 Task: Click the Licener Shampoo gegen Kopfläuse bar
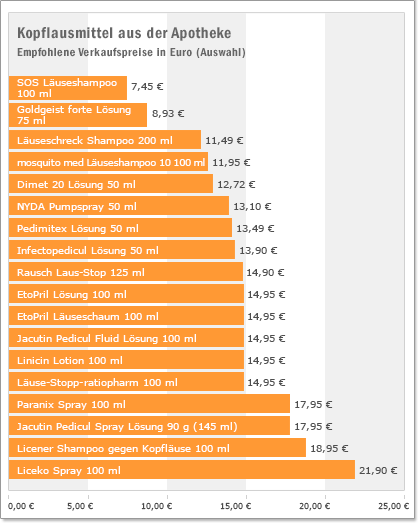pos(157,448)
